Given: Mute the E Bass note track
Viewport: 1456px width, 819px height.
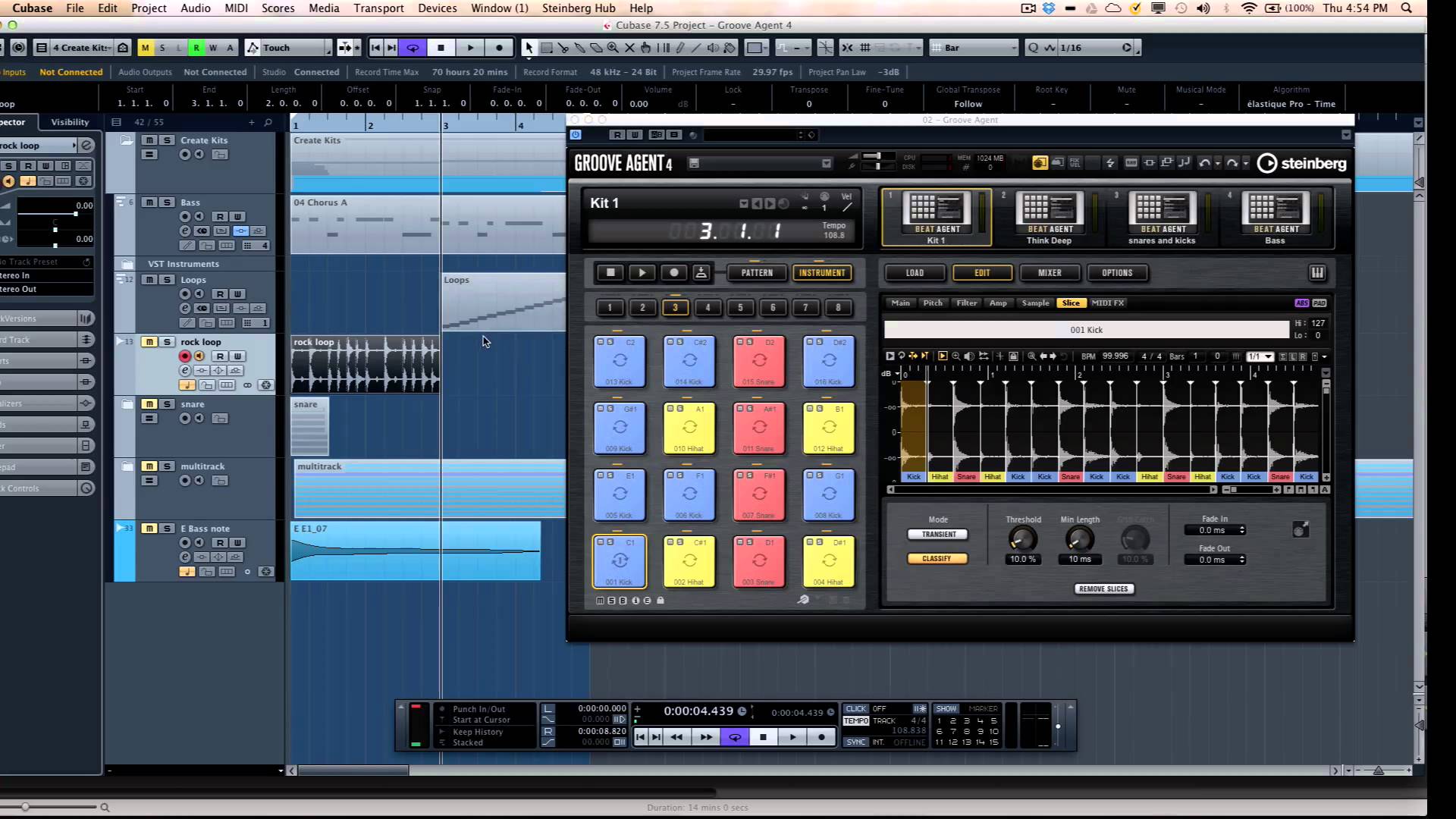Looking at the screenshot, I should [x=149, y=529].
